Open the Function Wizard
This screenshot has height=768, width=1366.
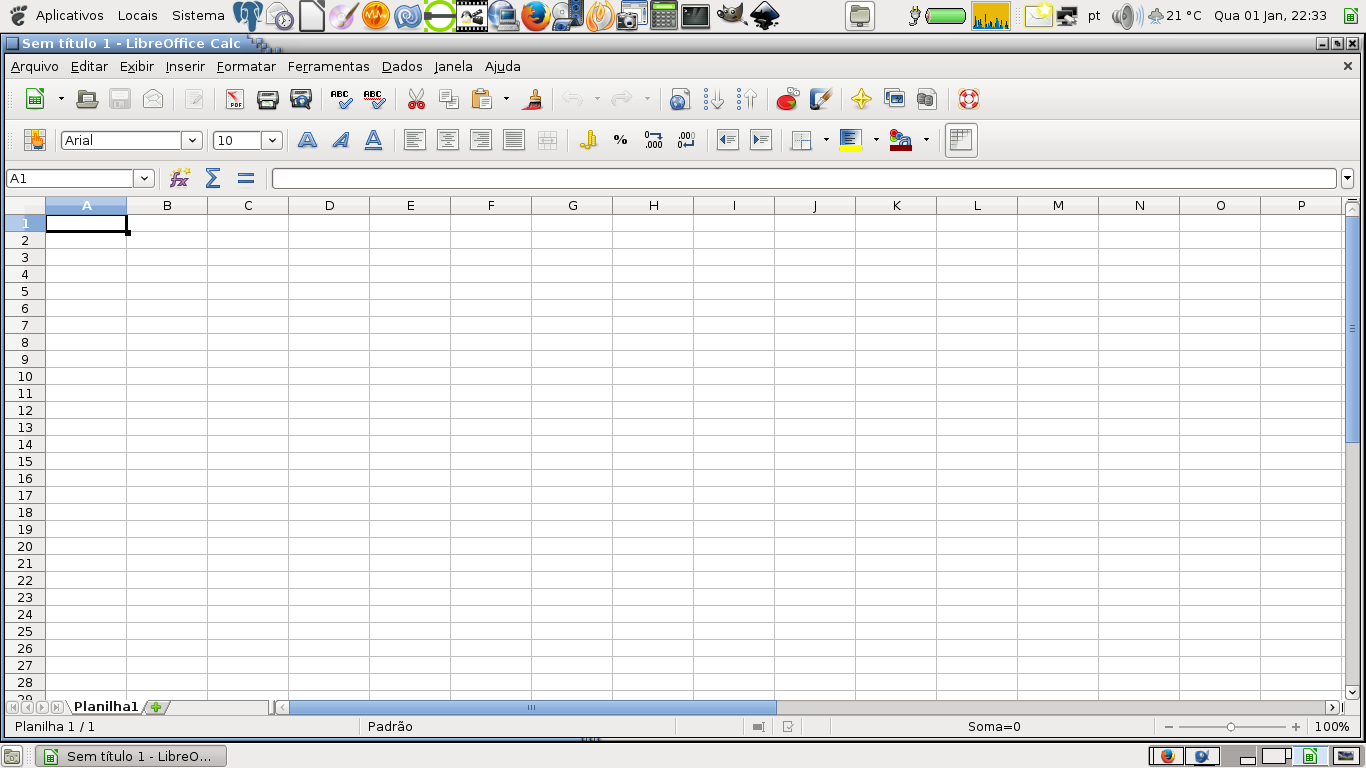click(x=180, y=178)
